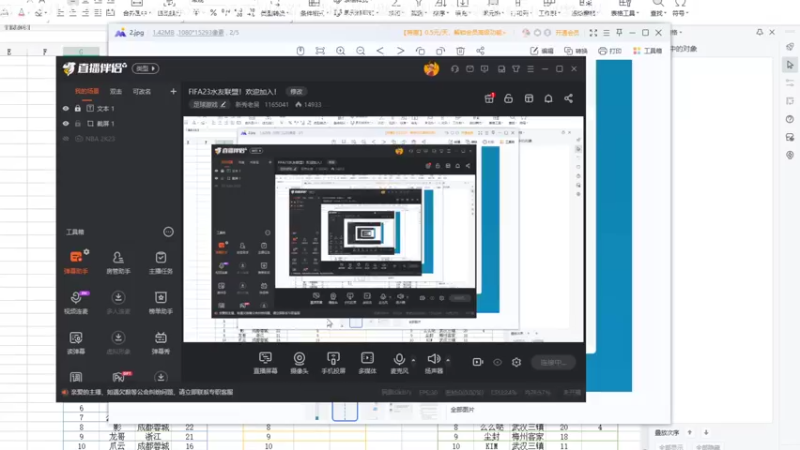The image size is (800, 450).
Task: Show the NBA 2K23 source
Action: [66, 139]
